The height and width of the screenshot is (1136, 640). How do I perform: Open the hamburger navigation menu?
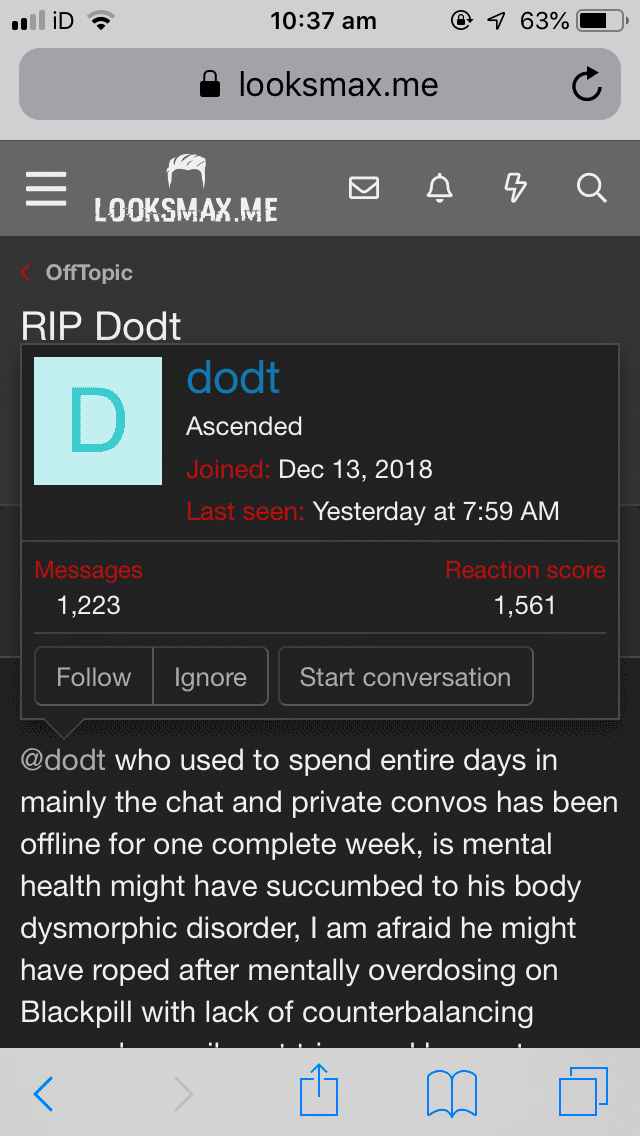(46, 188)
